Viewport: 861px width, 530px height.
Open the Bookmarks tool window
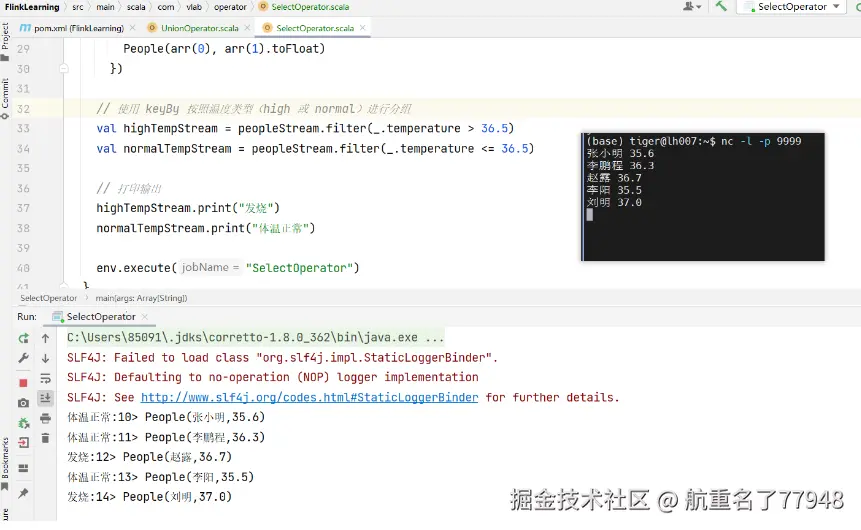(5, 464)
